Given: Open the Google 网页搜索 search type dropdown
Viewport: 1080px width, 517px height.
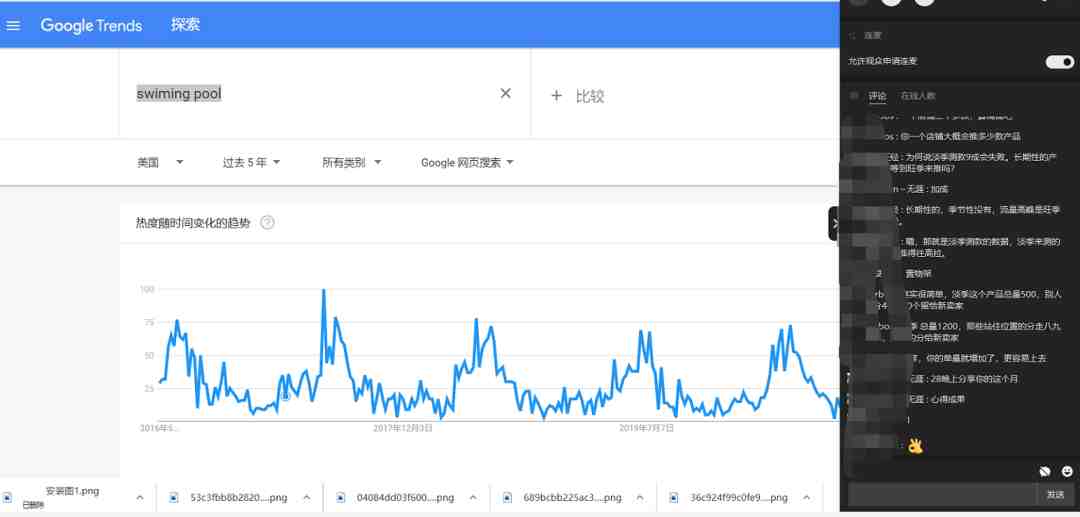Looking at the screenshot, I should (468, 162).
